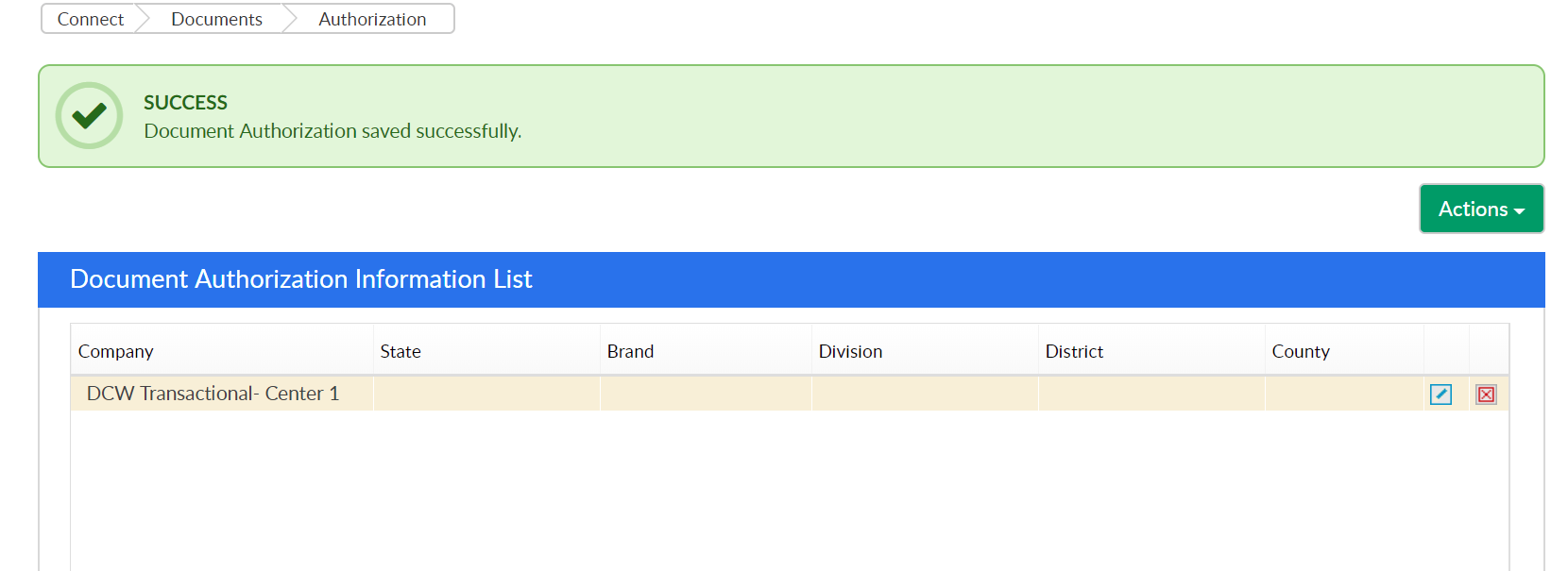Click the empty State cell in the DCW row

pyautogui.click(x=486, y=394)
